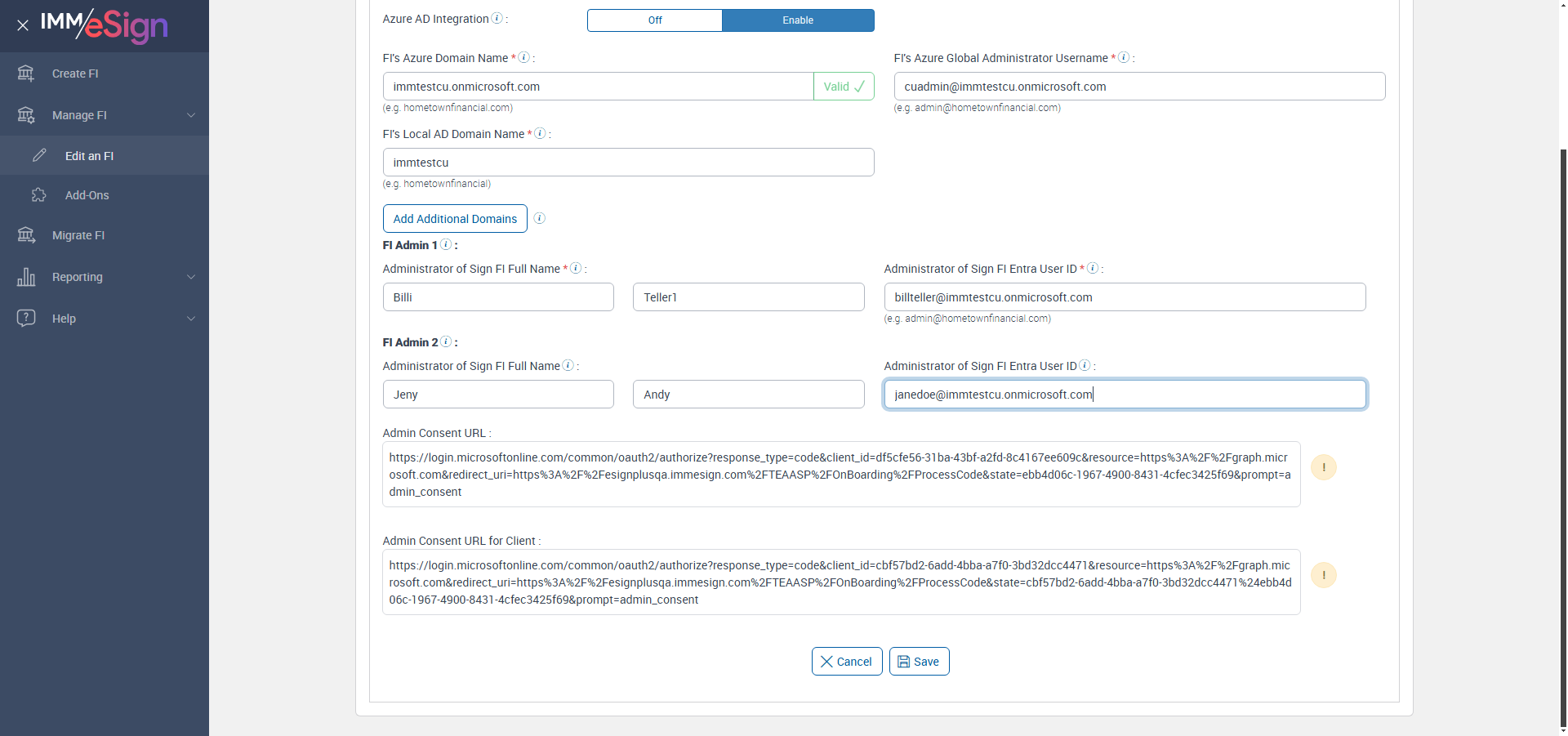
Task: Go to Migrate FI page
Action: pos(78,235)
